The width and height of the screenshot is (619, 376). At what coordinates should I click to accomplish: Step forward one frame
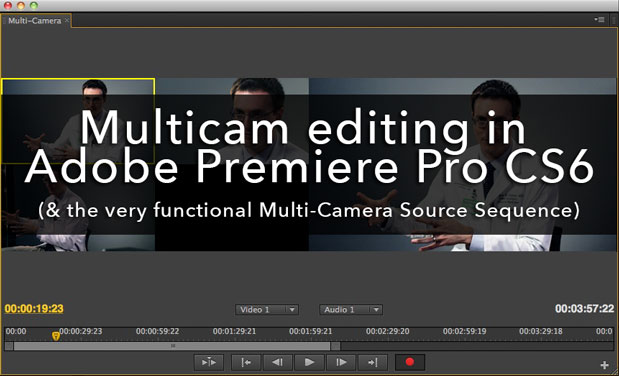point(341,362)
